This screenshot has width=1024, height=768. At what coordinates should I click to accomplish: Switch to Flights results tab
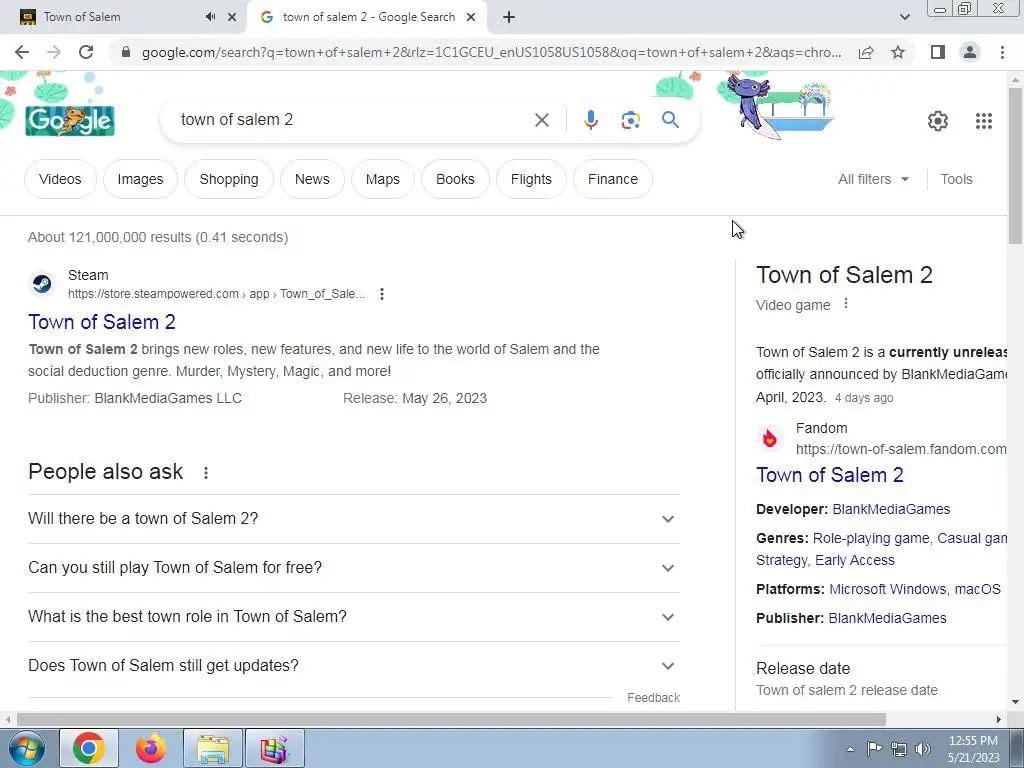(x=531, y=179)
